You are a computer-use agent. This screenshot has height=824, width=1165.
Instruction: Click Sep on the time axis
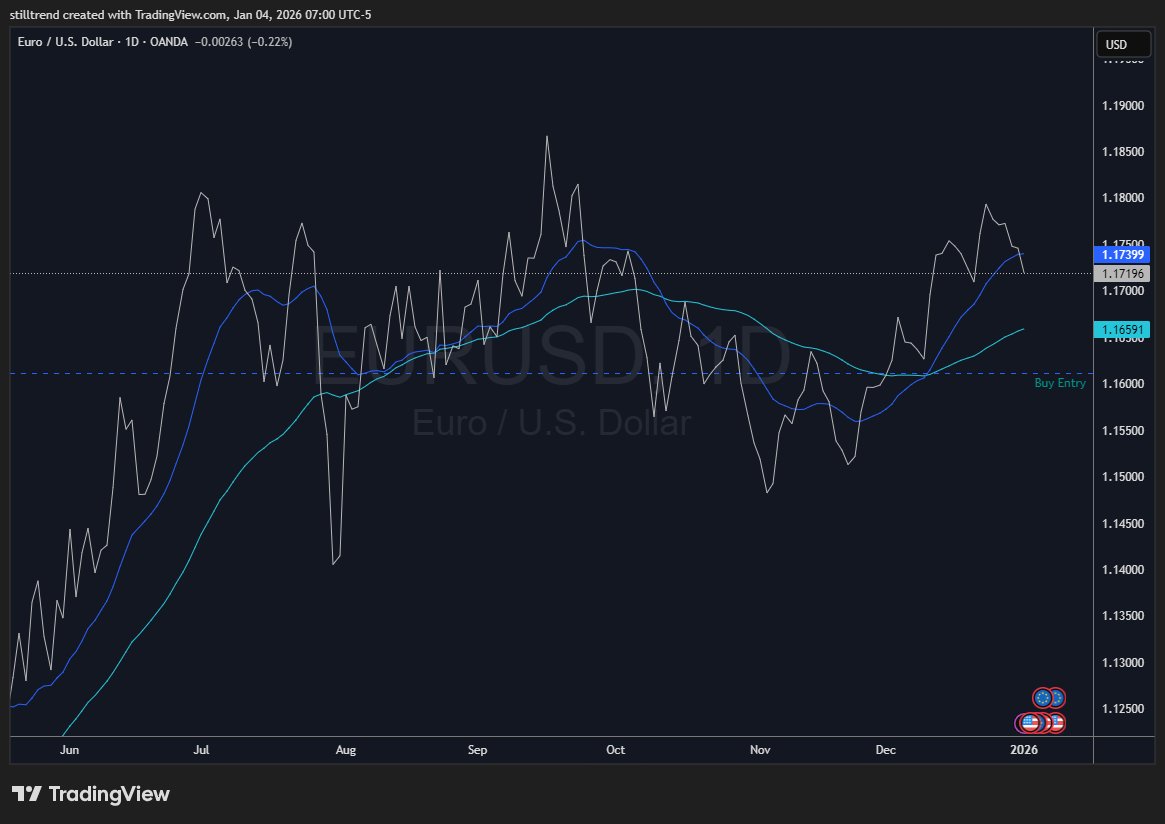pyautogui.click(x=477, y=749)
